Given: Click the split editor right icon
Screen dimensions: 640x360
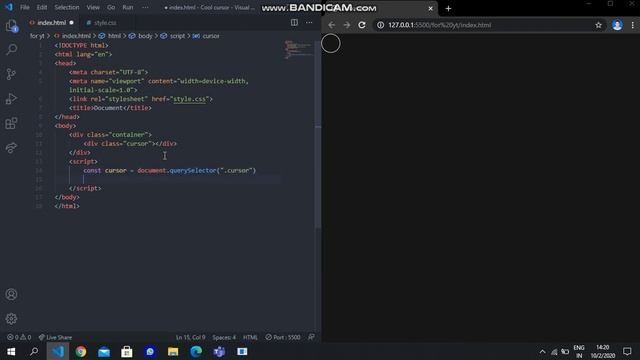Looking at the screenshot, I should 294,22.
